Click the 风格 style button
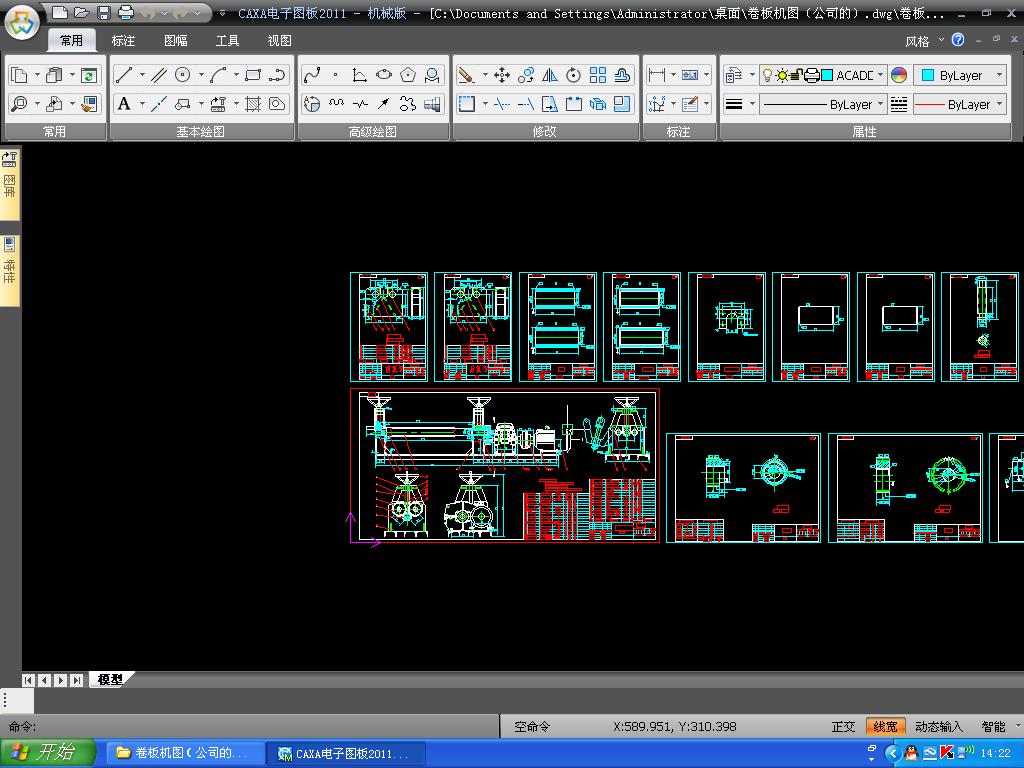Viewport: 1024px width, 768px height. pos(917,41)
